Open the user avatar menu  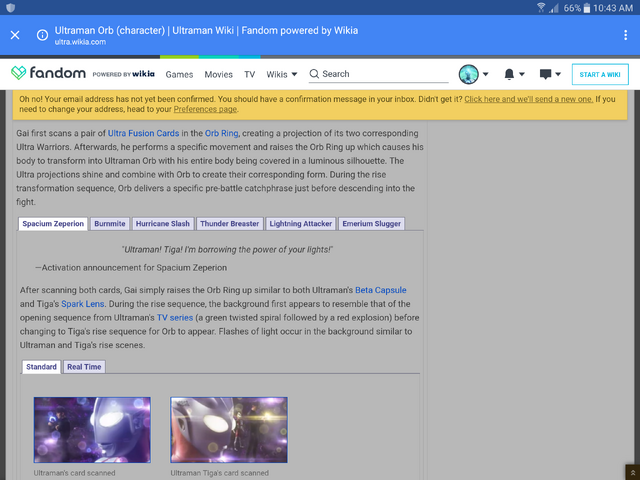468,74
